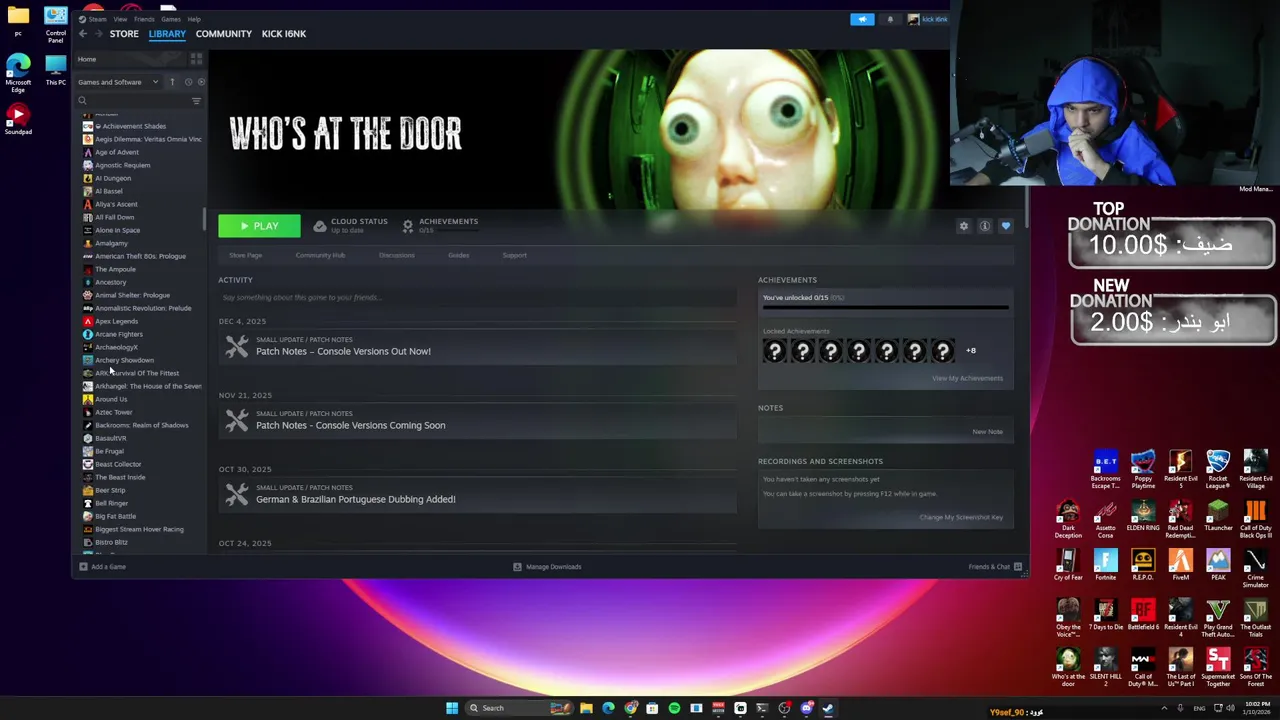Screen dimensions: 1280x720
Task: Open game settings gear icon
Action: pyautogui.click(x=964, y=226)
